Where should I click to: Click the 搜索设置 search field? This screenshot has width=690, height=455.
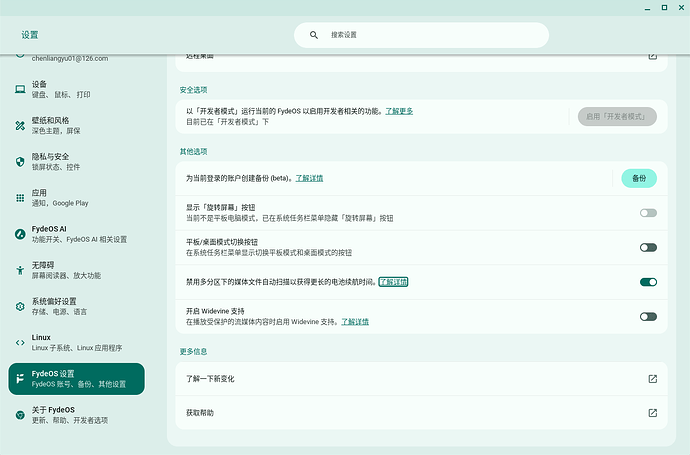[421, 35]
